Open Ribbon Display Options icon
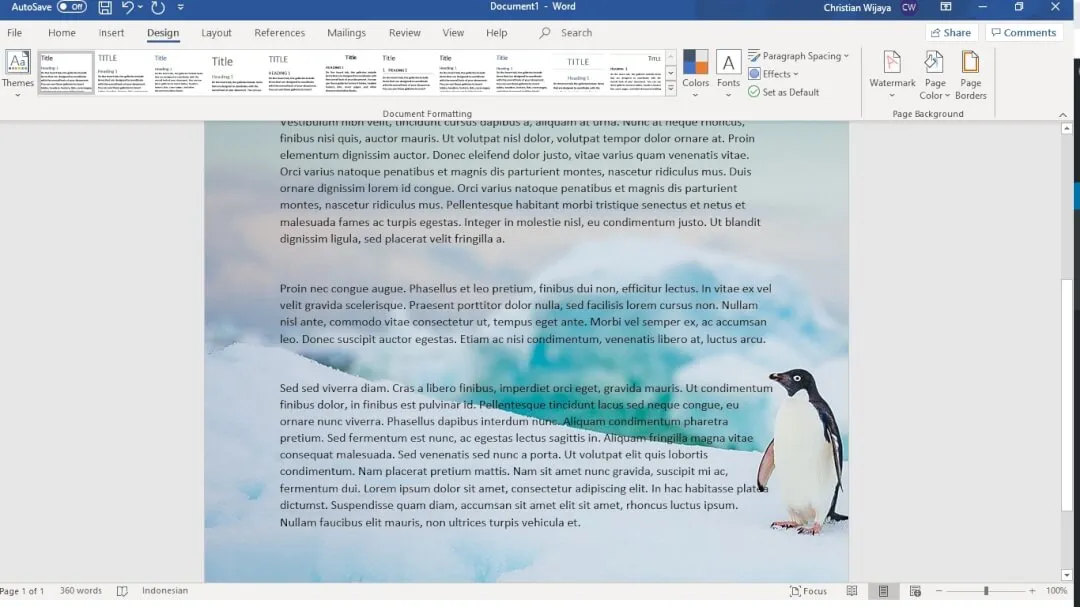The width and height of the screenshot is (1080, 607). pyautogui.click(x=946, y=7)
